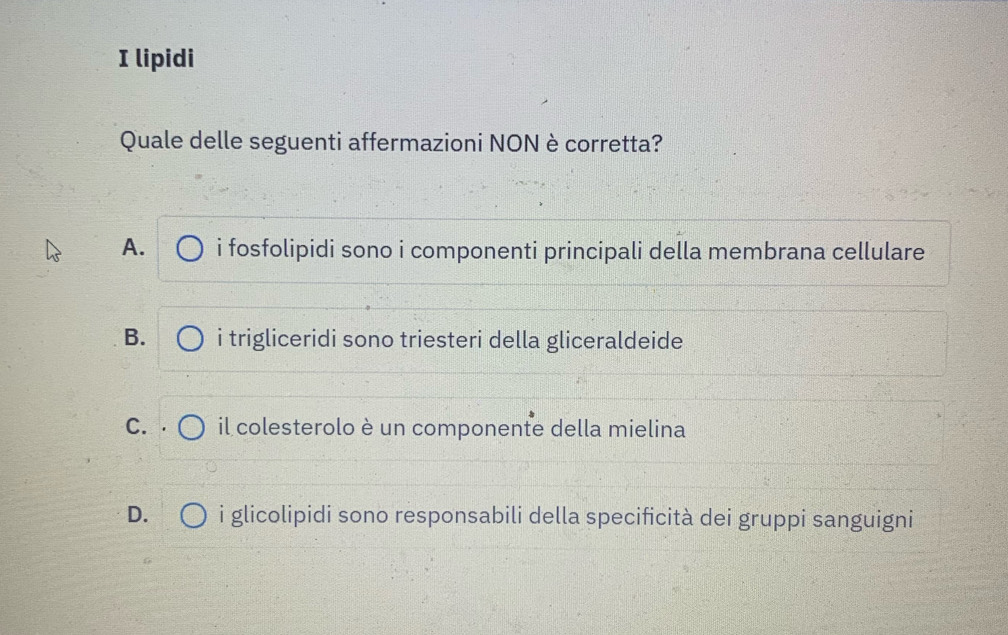The height and width of the screenshot is (635, 1008).
Task: Click the glicolipidi answer text
Action: [565, 518]
